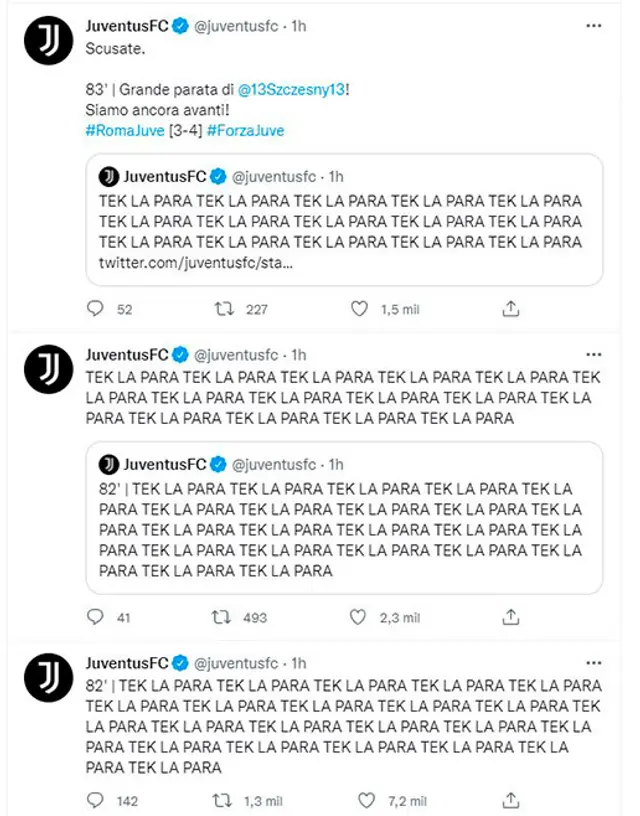Retweet the 'Scusate.' tweet with 227 retweets

point(224,309)
